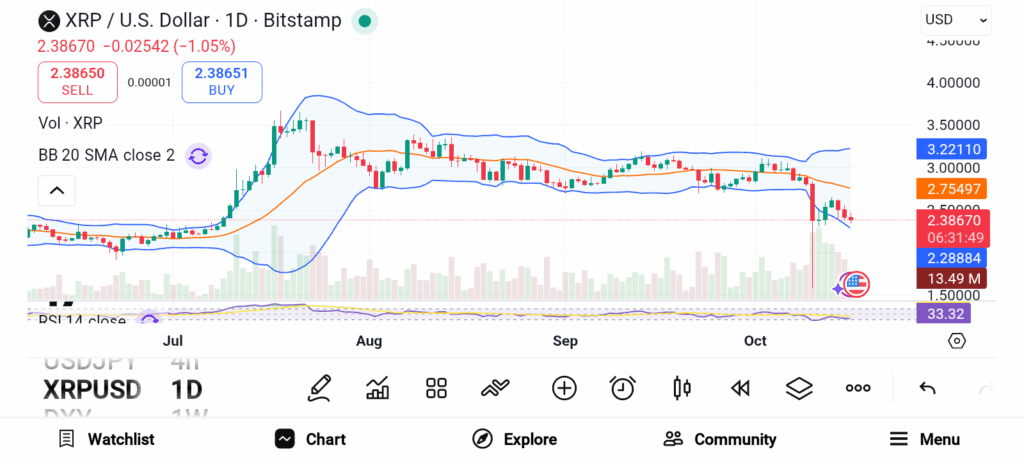Select the drawing pencil tool
1024x461 pixels.
coord(320,388)
